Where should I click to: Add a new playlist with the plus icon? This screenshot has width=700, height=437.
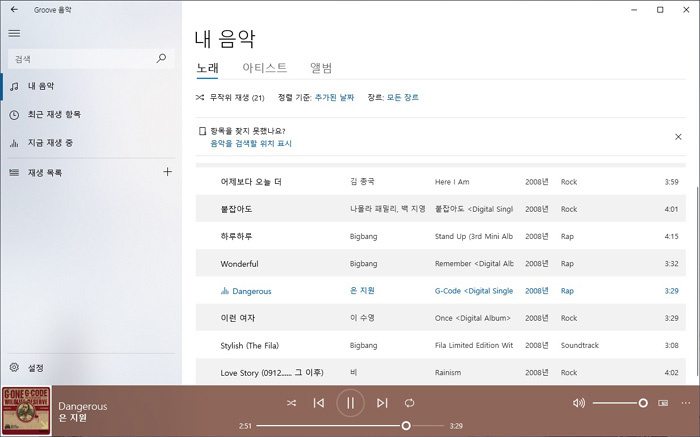pos(167,172)
